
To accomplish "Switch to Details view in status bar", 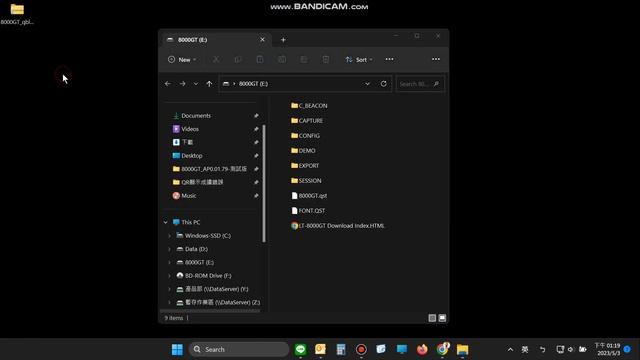I will coord(432,318).
